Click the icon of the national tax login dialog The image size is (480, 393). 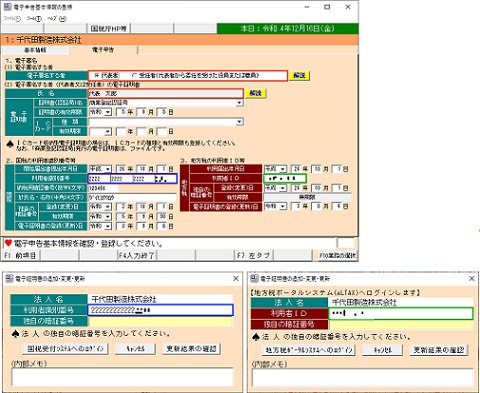tap(9, 279)
